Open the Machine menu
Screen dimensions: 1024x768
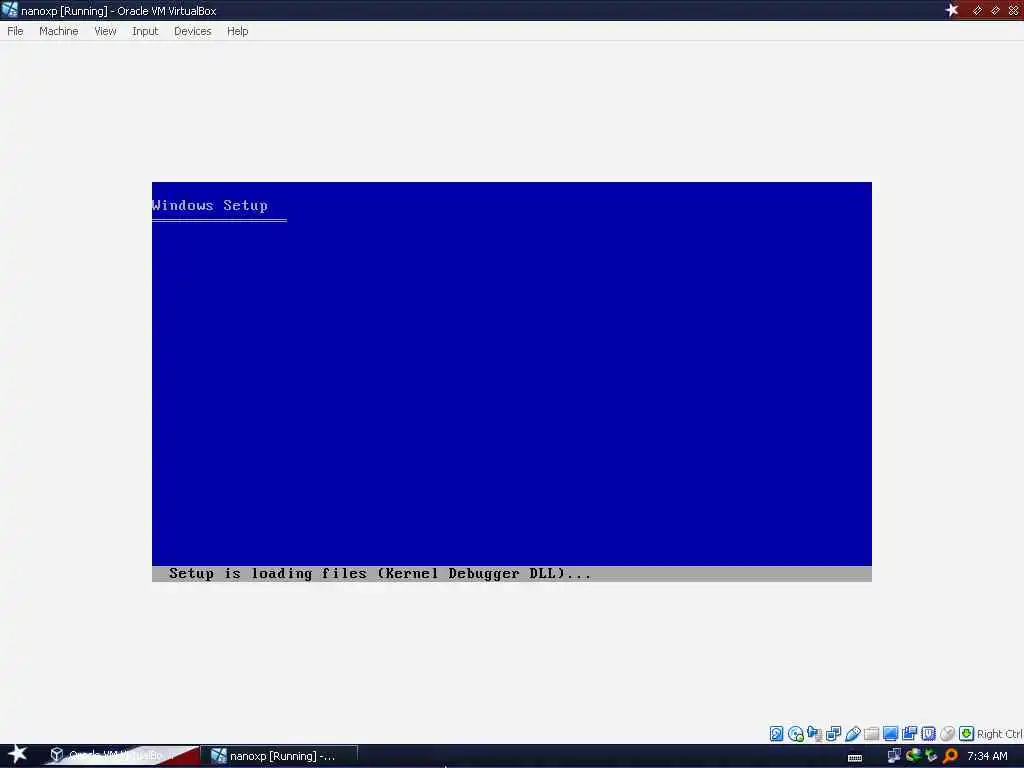point(59,31)
